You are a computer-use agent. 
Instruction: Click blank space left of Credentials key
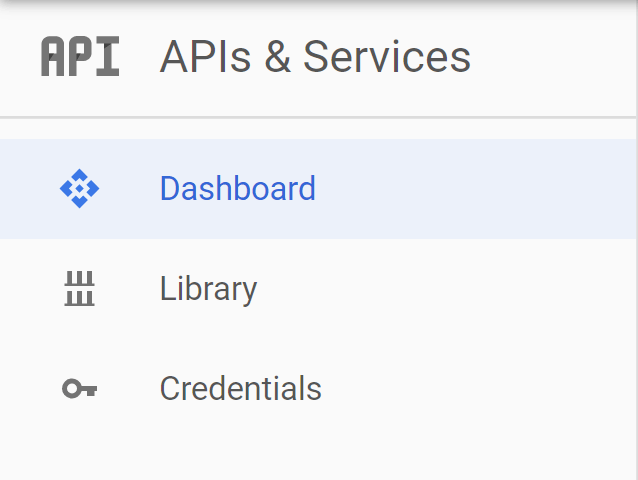tap(25, 388)
